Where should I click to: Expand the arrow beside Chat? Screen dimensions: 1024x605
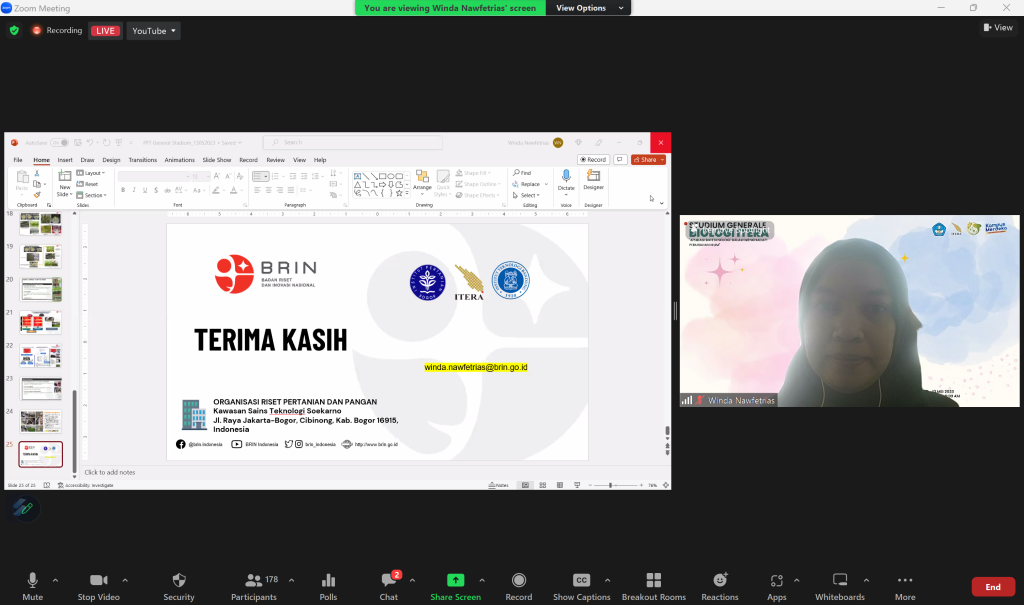(412, 580)
